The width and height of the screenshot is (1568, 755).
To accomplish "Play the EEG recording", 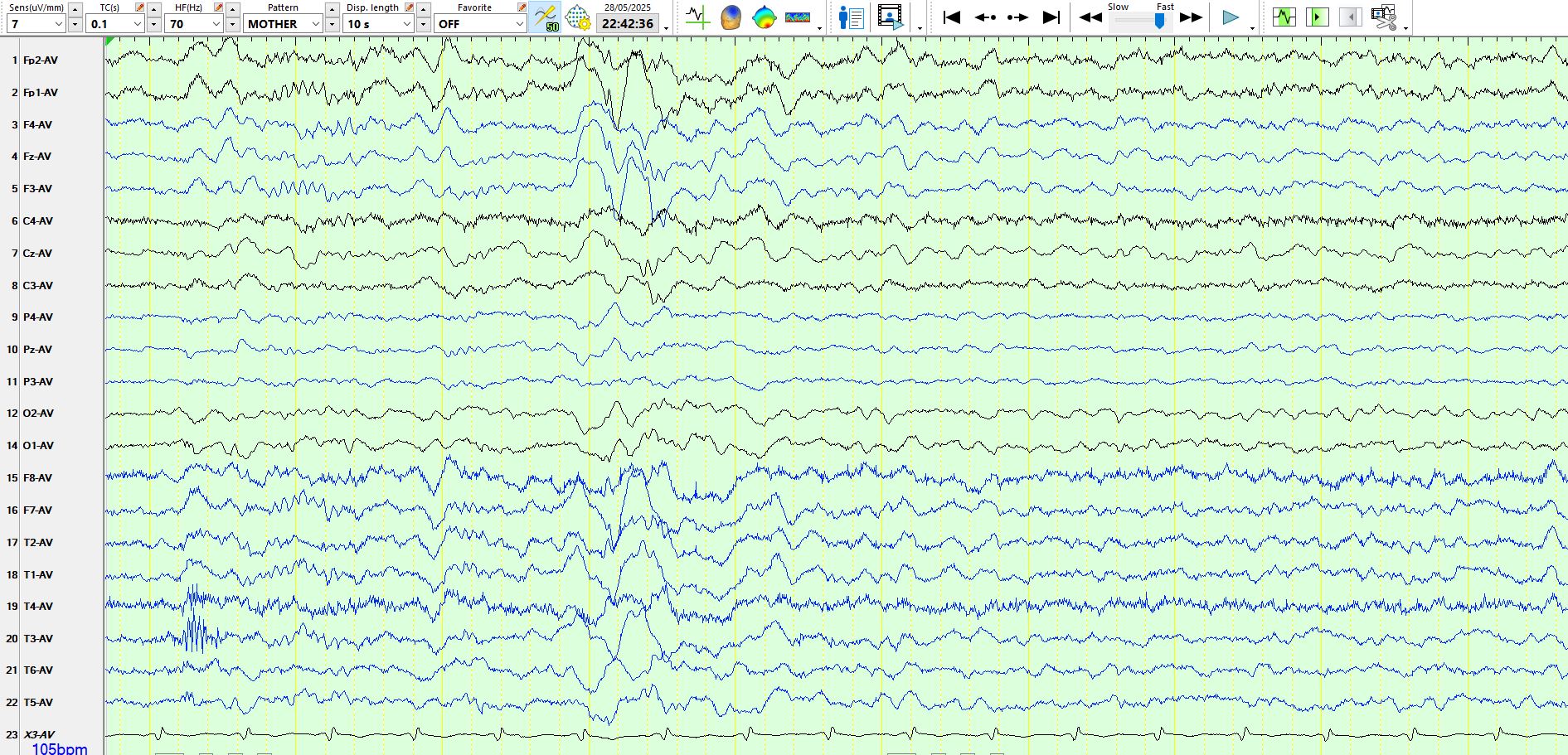I will pyautogui.click(x=1231, y=17).
